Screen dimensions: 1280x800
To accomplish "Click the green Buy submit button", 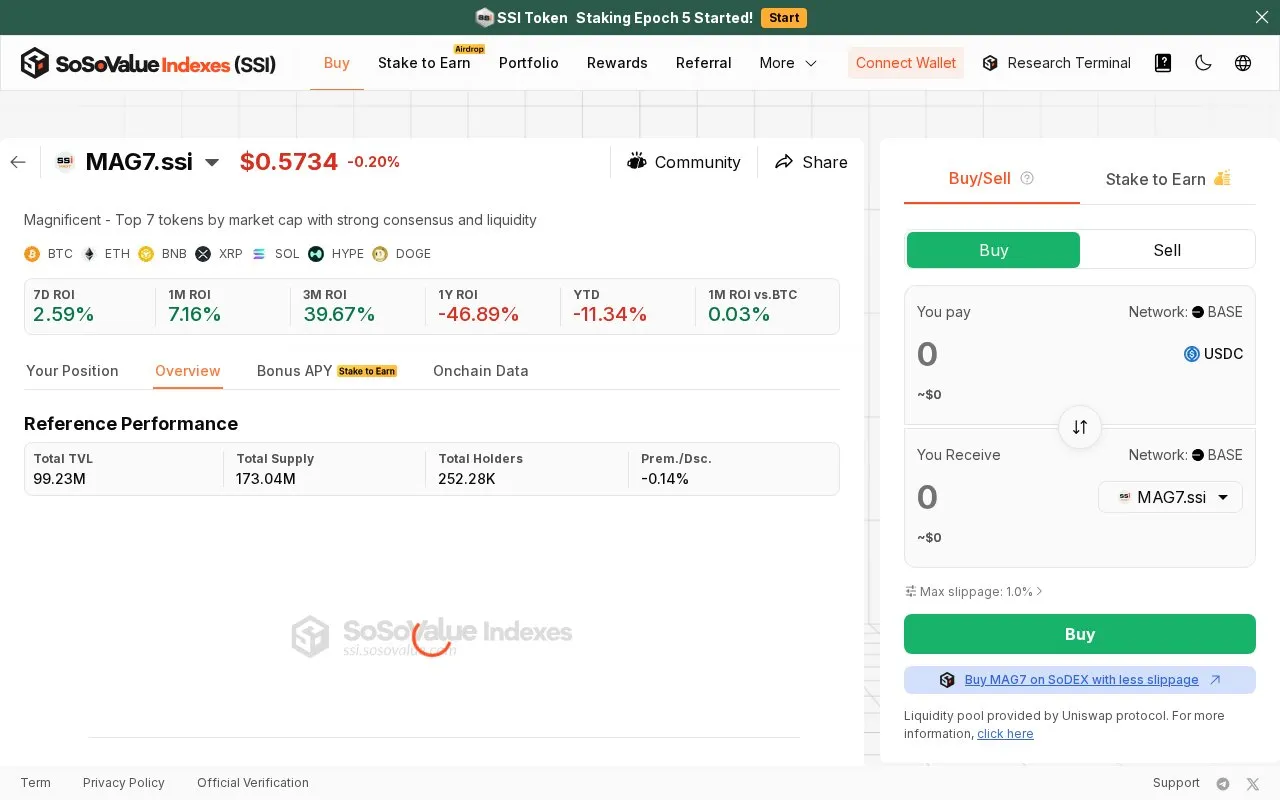I will pyautogui.click(x=1080, y=634).
